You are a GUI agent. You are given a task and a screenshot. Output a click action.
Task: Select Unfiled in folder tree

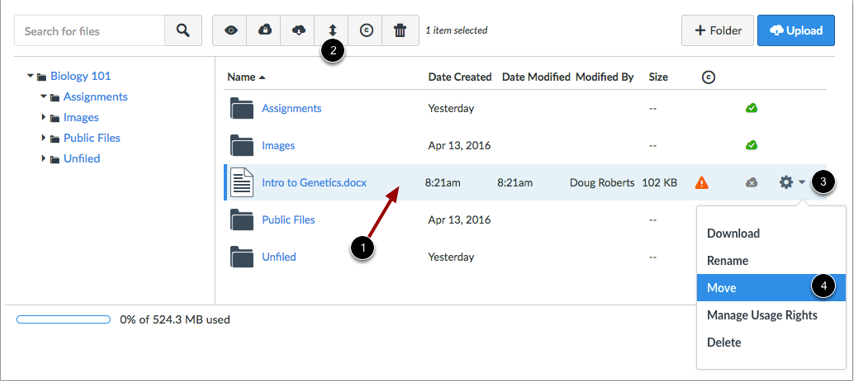82,159
